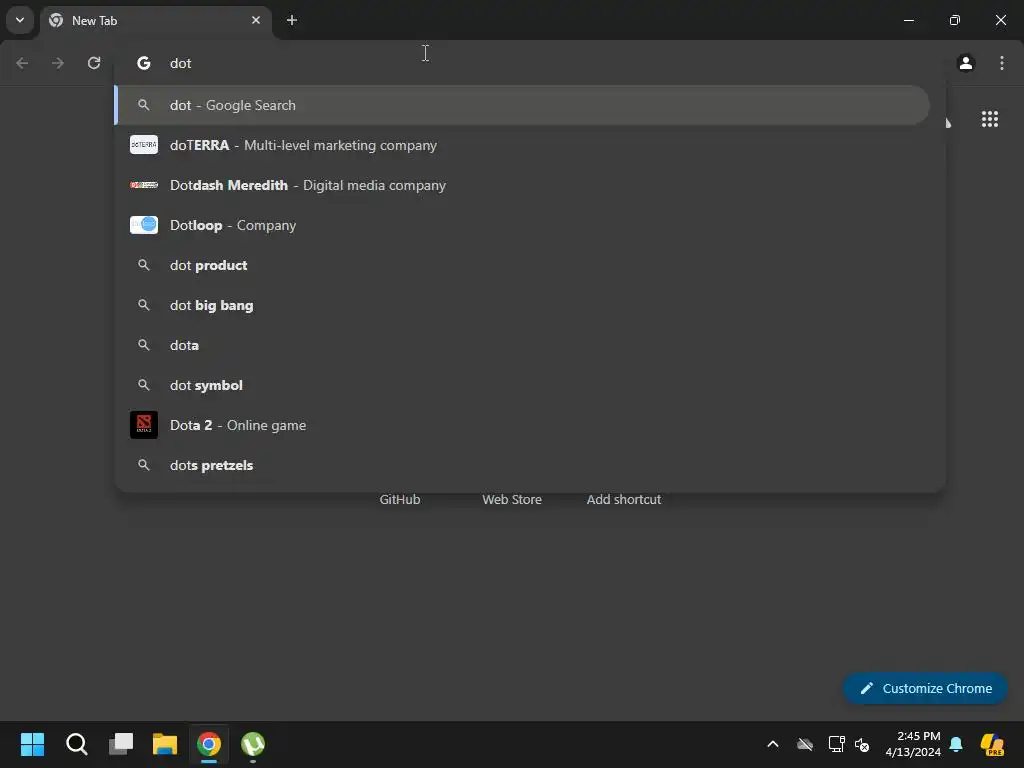Restore down the Chrome window

[x=955, y=20]
